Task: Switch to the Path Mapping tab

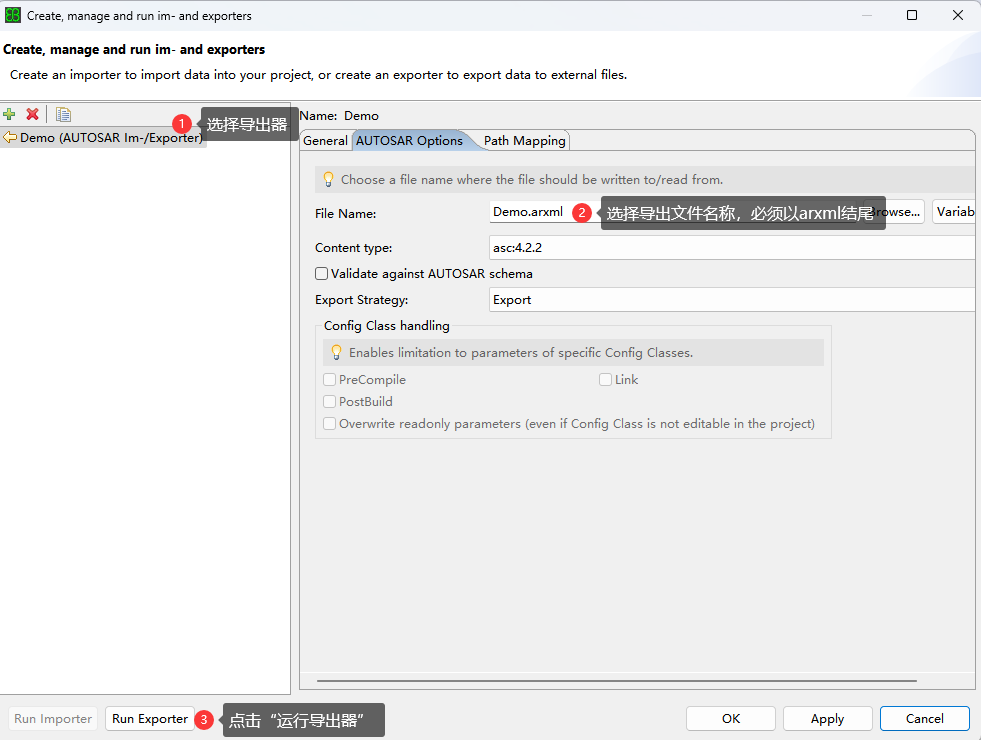Action: click(x=525, y=141)
